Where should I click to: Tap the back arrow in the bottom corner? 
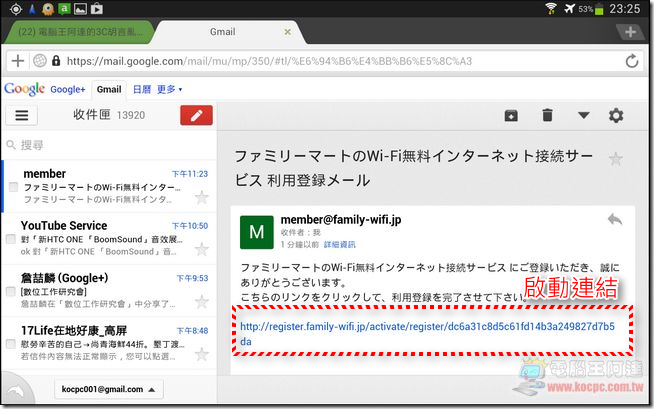[x=17, y=391]
